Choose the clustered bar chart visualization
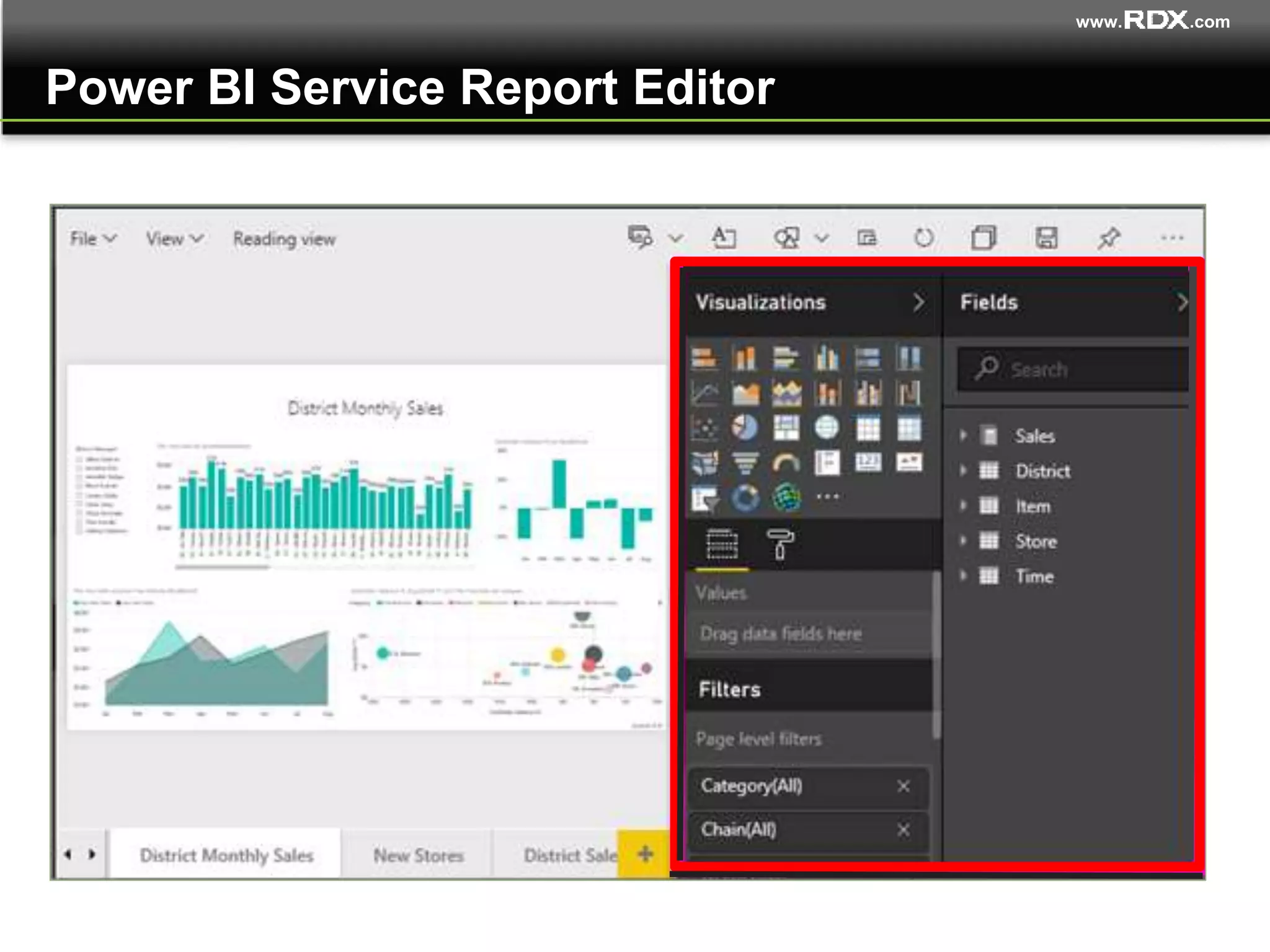This screenshot has width=1270, height=952. click(786, 358)
